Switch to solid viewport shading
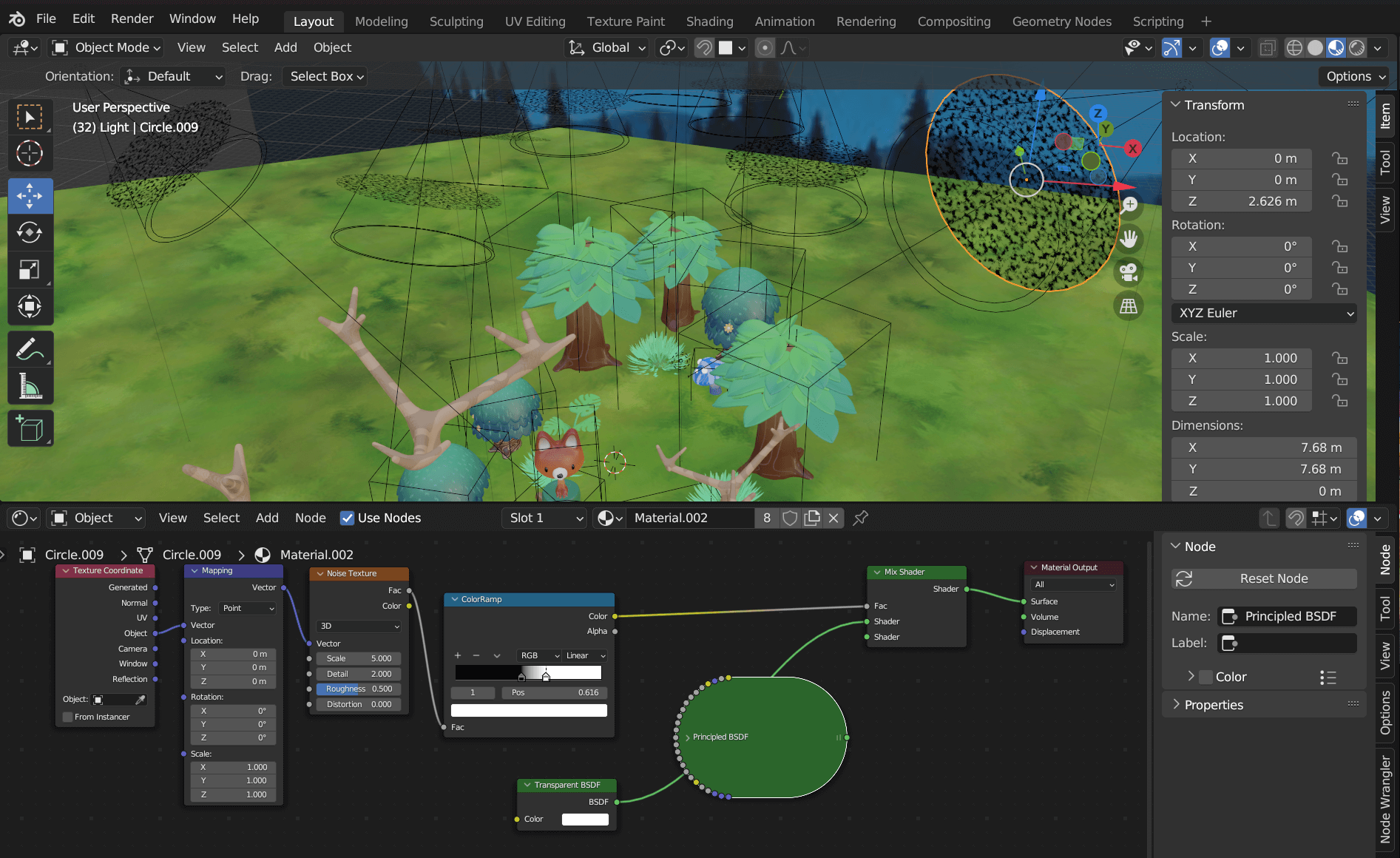The width and height of the screenshot is (1400, 858). [1315, 48]
